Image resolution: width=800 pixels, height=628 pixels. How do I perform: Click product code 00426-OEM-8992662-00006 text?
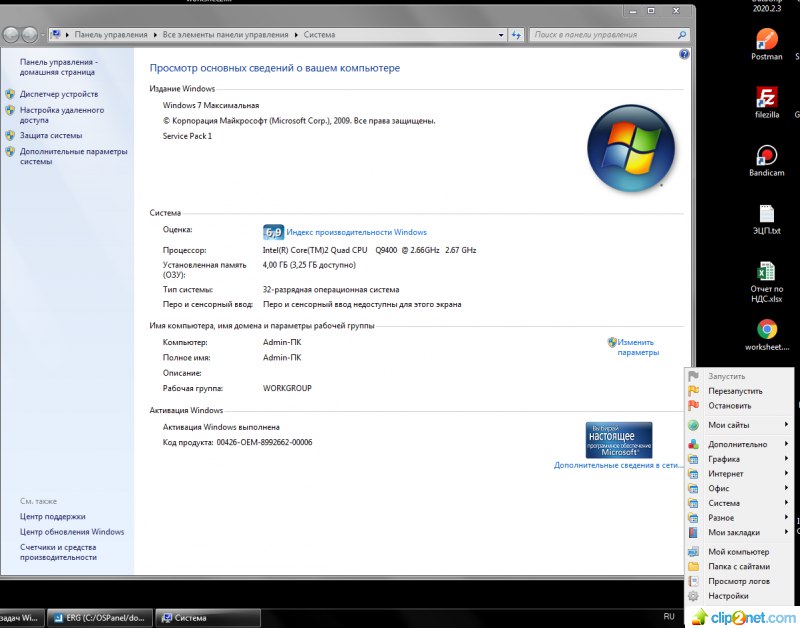pyautogui.click(x=264, y=442)
